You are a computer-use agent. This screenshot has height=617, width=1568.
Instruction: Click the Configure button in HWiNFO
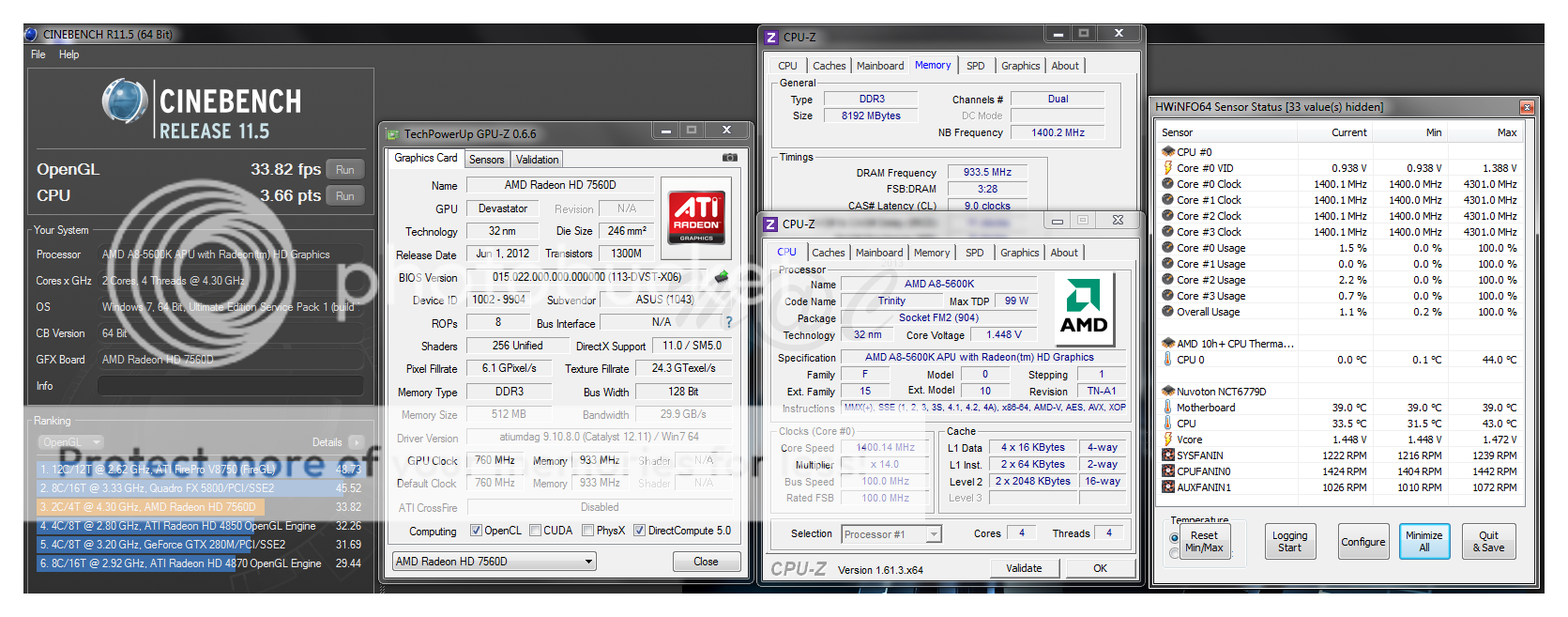coord(1363,542)
